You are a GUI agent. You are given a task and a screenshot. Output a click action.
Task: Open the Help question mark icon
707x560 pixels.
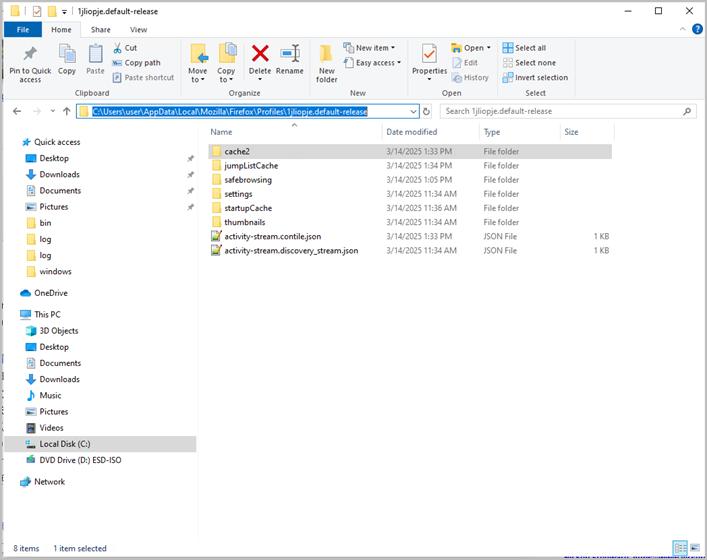[x=697, y=29]
